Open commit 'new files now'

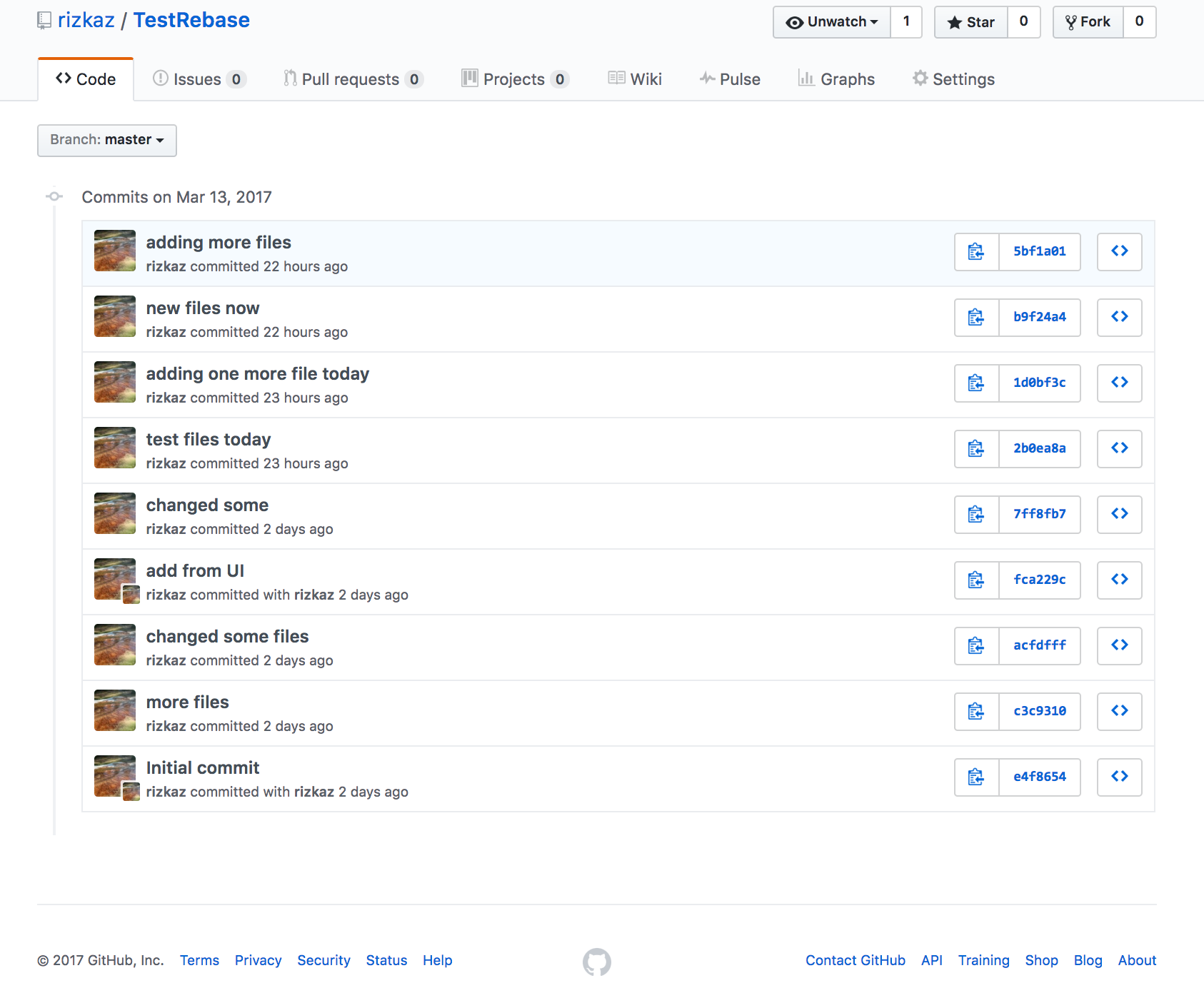tap(203, 308)
